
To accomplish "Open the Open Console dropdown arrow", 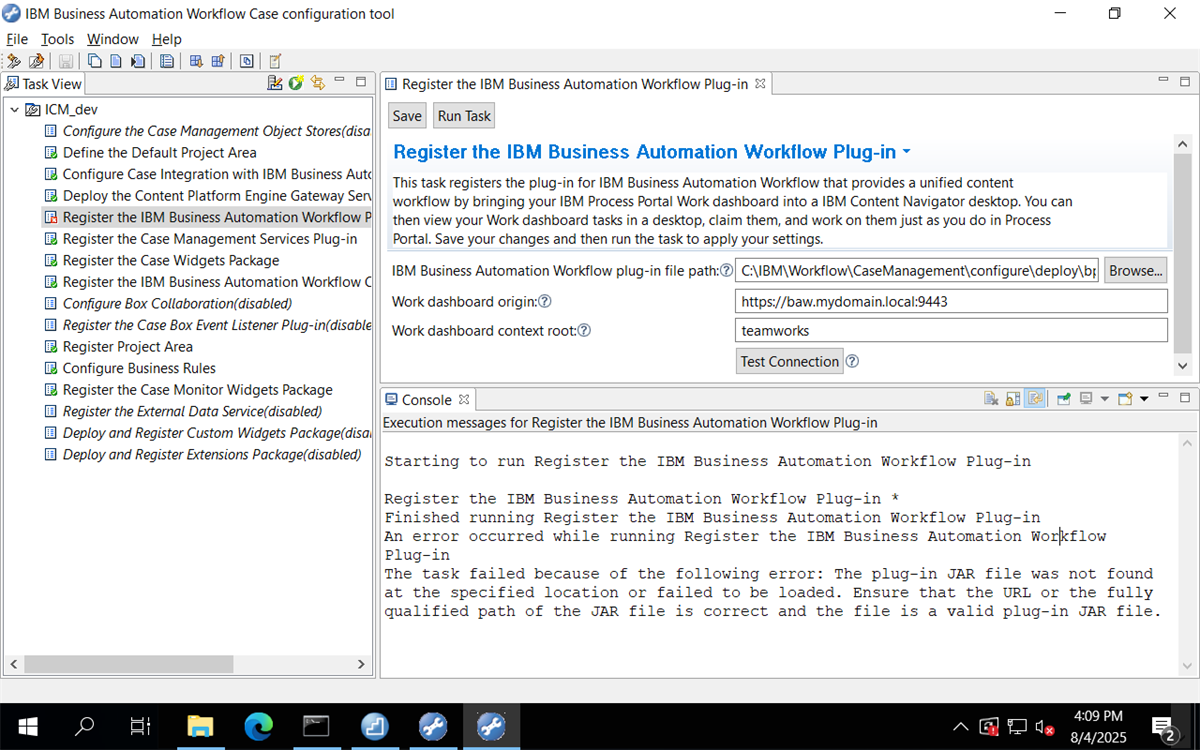I will pos(1144,399).
